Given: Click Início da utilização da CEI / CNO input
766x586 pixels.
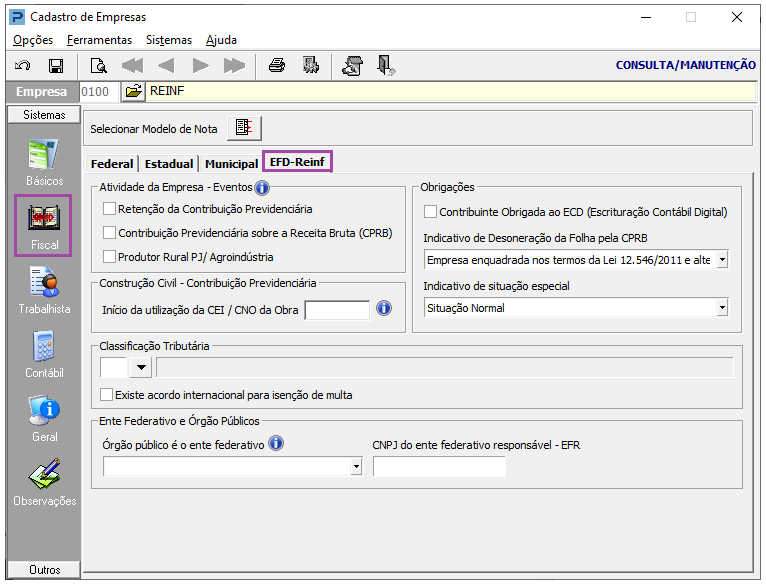Looking at the screenshot, I should (337, 310).
